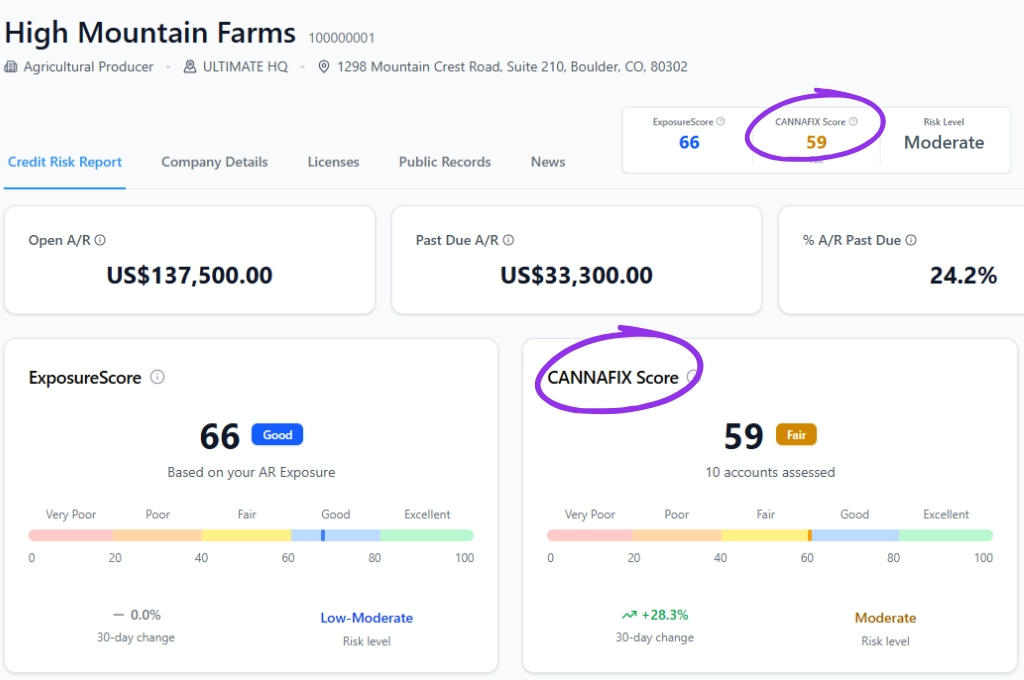The width and height of the screenshot is (1024, 680).
Task: Click the address 1298 Mountain Crest Road
Action: 512,67
